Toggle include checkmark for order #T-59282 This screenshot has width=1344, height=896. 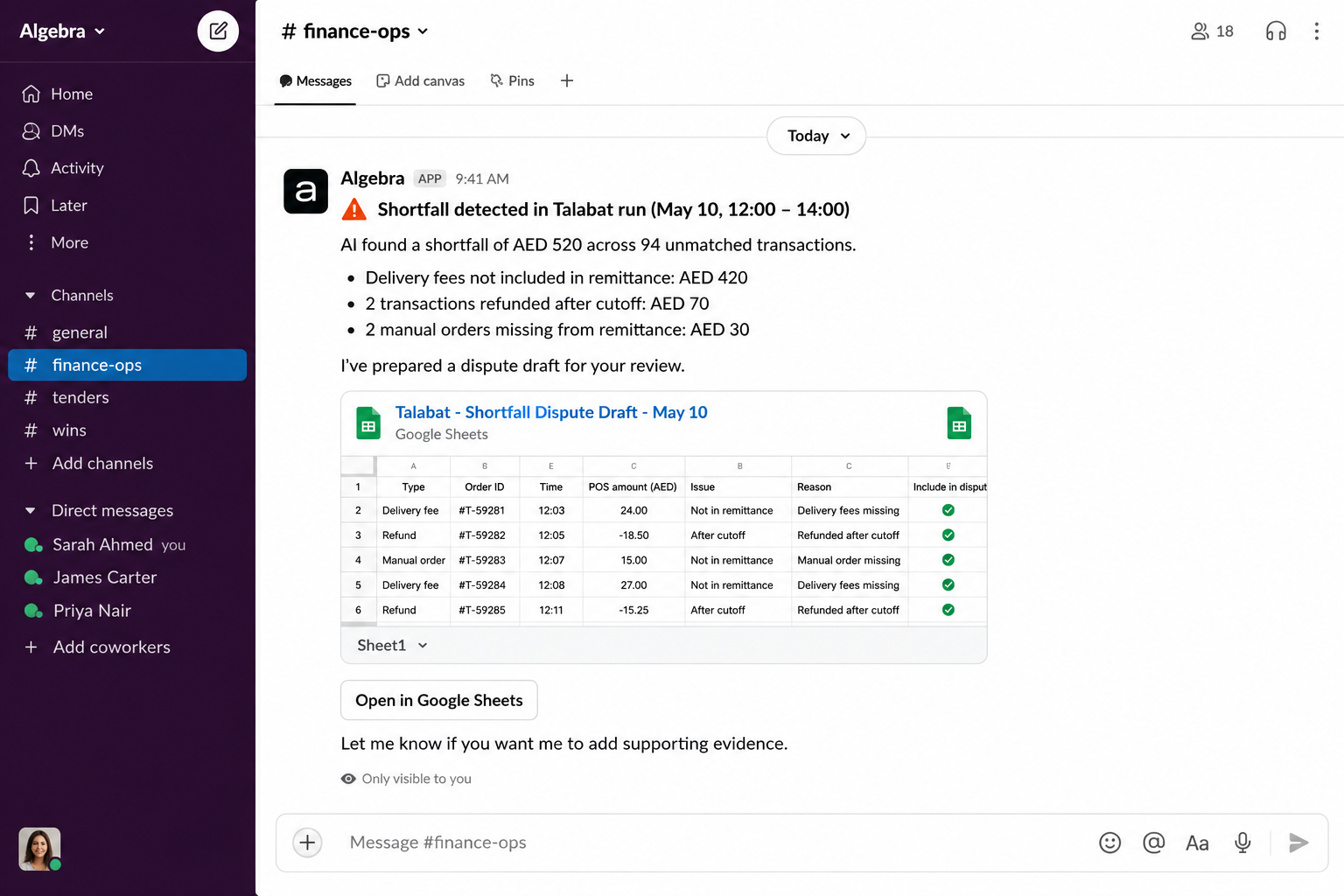948,535
